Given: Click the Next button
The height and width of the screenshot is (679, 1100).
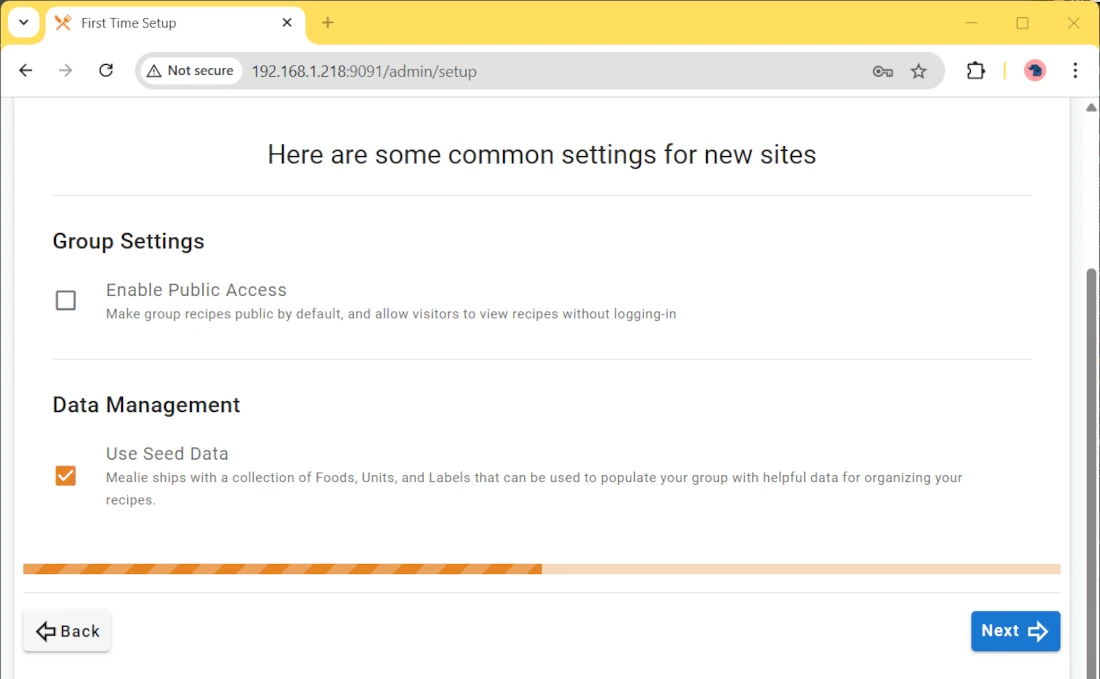Looking at the screenshot, I should (1015, 631).
